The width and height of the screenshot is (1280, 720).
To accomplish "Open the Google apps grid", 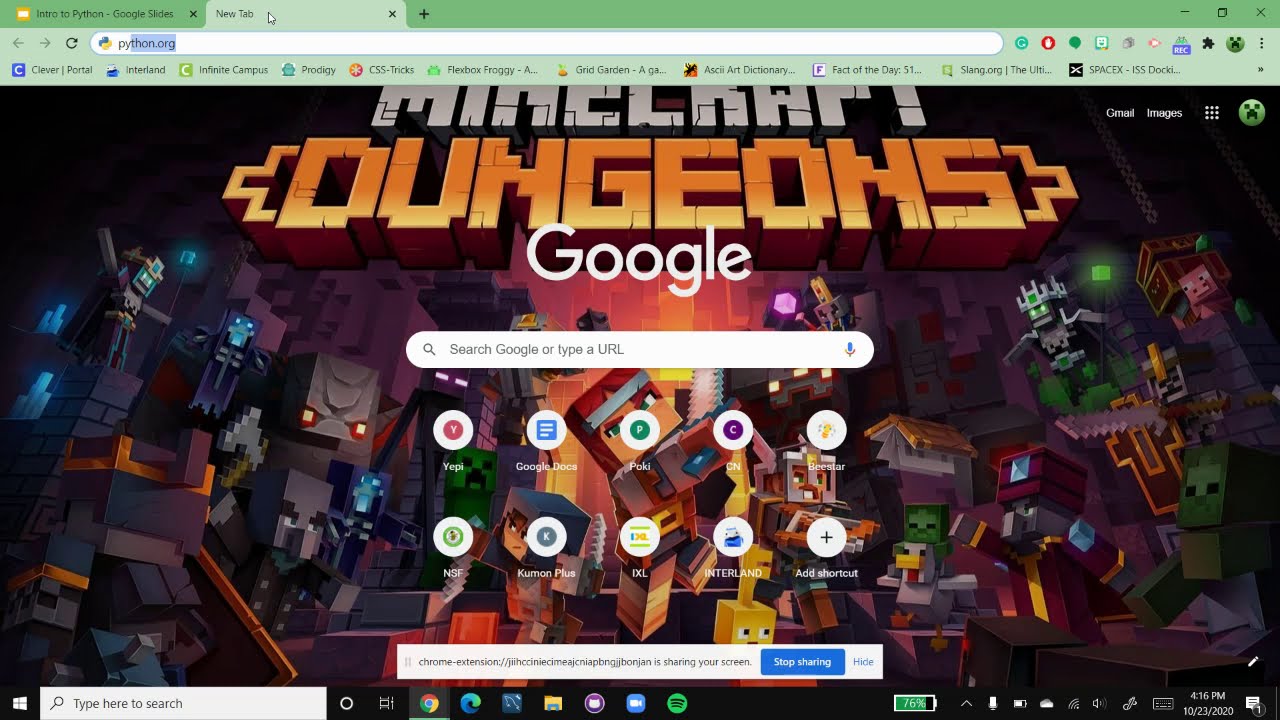I will [1212, 113].
